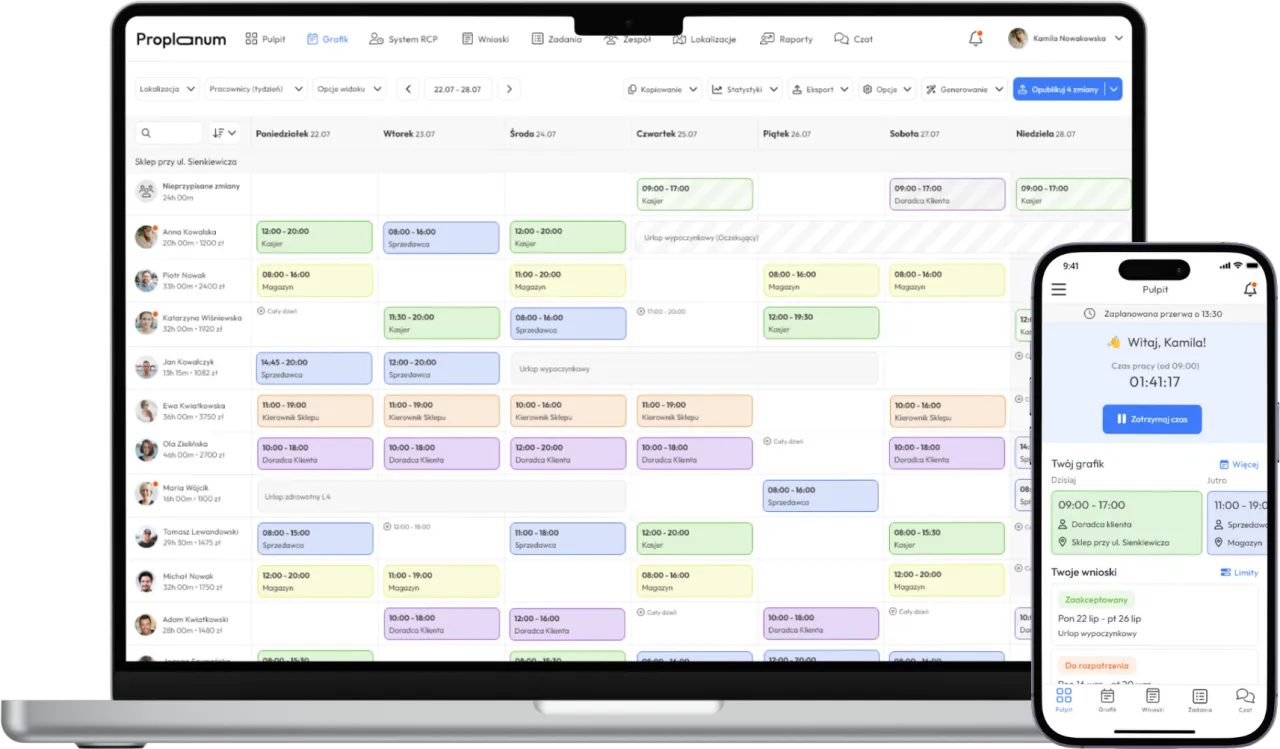Click the notification bell on the laptop header
1280x749 pixels.
[x=976, y=39]
